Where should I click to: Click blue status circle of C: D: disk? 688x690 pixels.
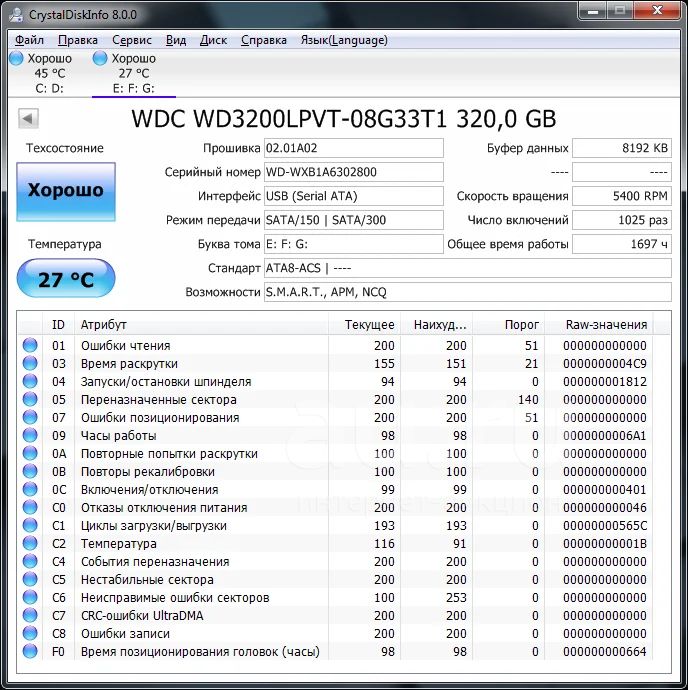tap(16, 58)
